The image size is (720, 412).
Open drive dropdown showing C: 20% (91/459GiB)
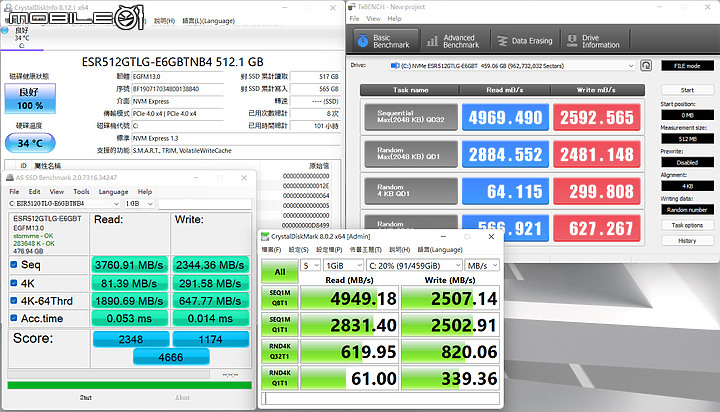click(x=415, y=265)
